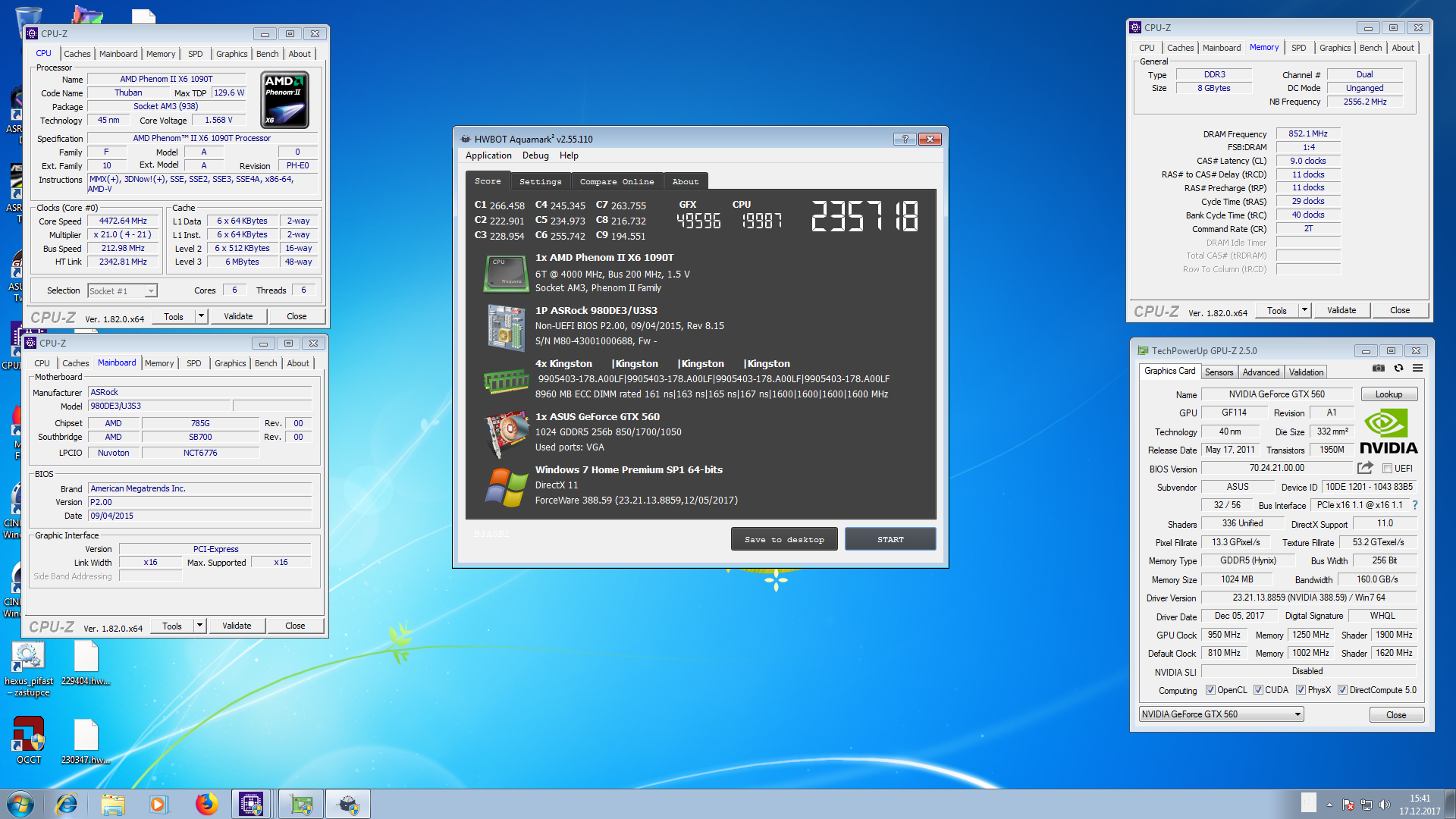The height and width of the screenshot is (819, 1456).
Task: Launch Internet Explorer from the taskbar
Action: pos(67,804)
